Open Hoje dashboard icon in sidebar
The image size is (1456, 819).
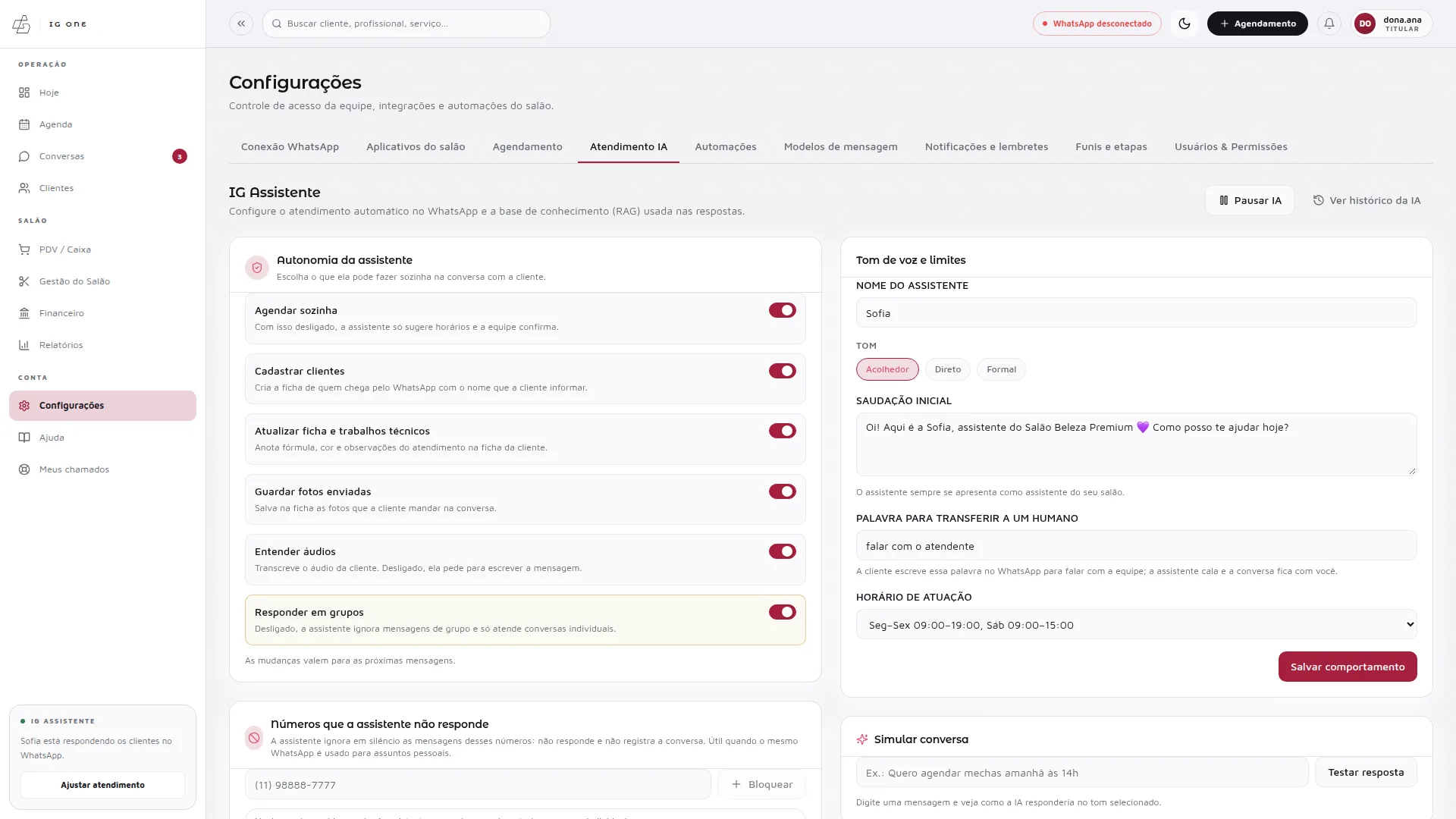(24, 93)
